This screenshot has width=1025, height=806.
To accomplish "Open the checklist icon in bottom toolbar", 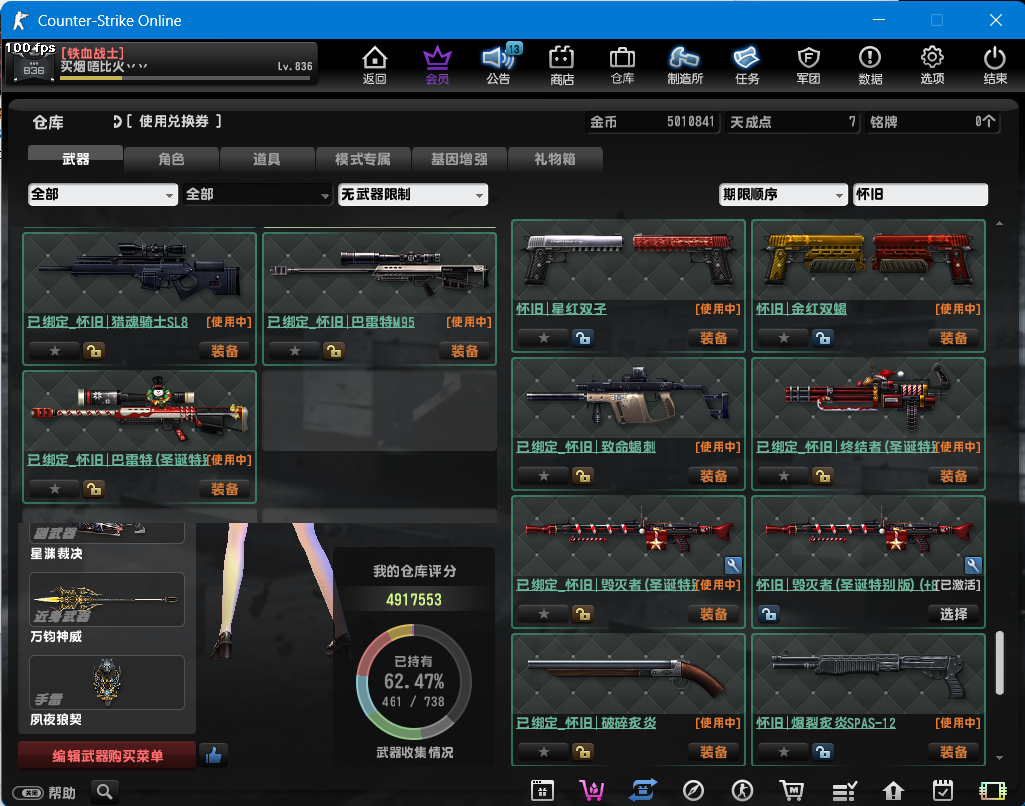I will [844, 791].
